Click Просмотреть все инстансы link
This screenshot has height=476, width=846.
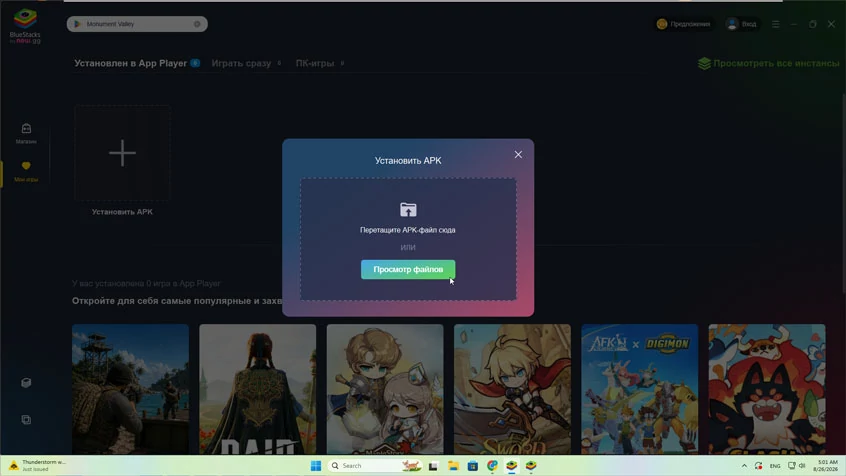(769, 63)
